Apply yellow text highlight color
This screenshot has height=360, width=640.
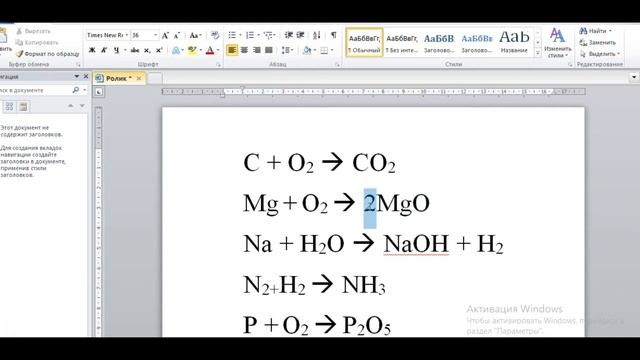pos(192,50)
